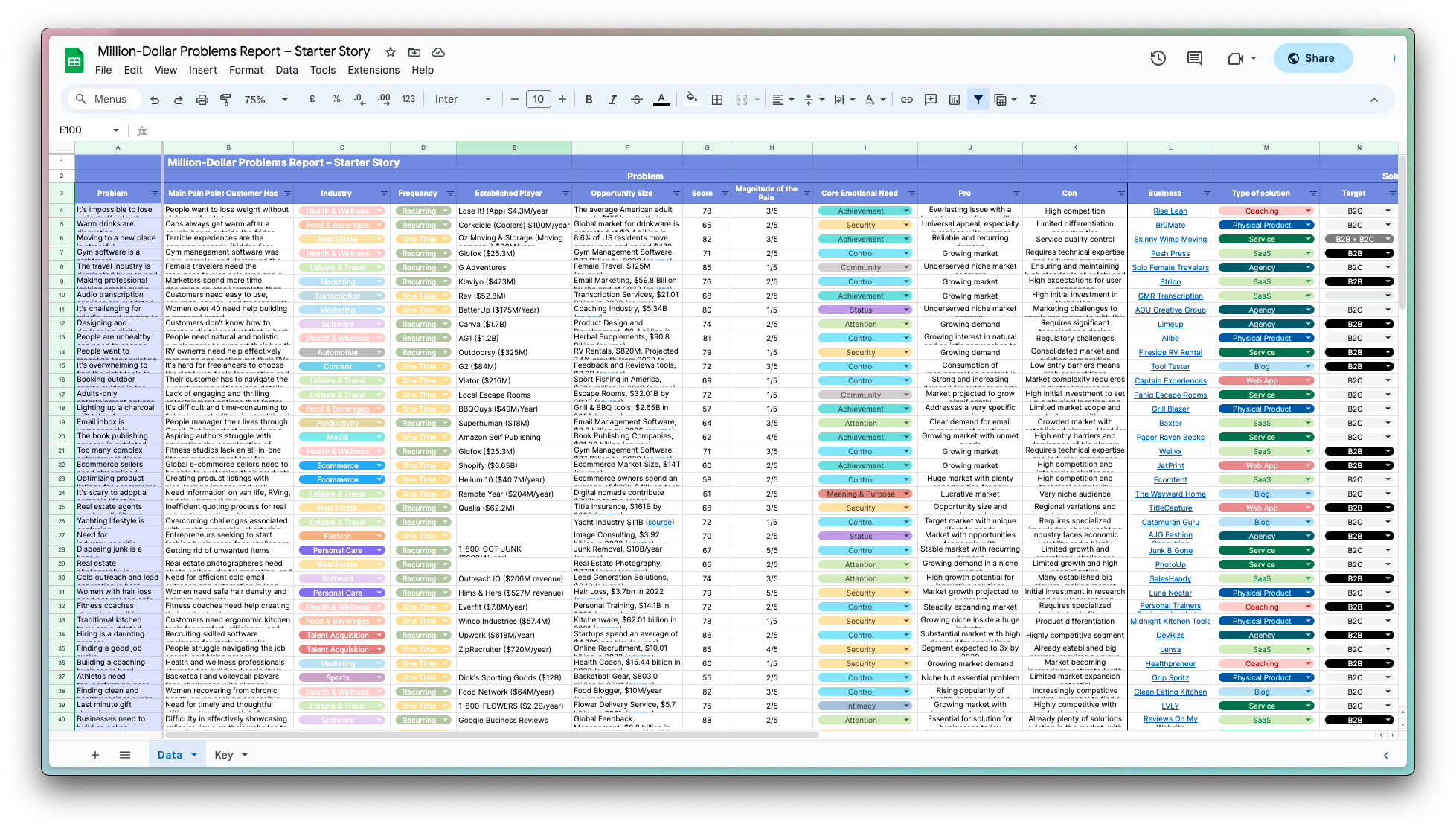
Task: Switch to the Key sheet tab
Action: [224, 755]
